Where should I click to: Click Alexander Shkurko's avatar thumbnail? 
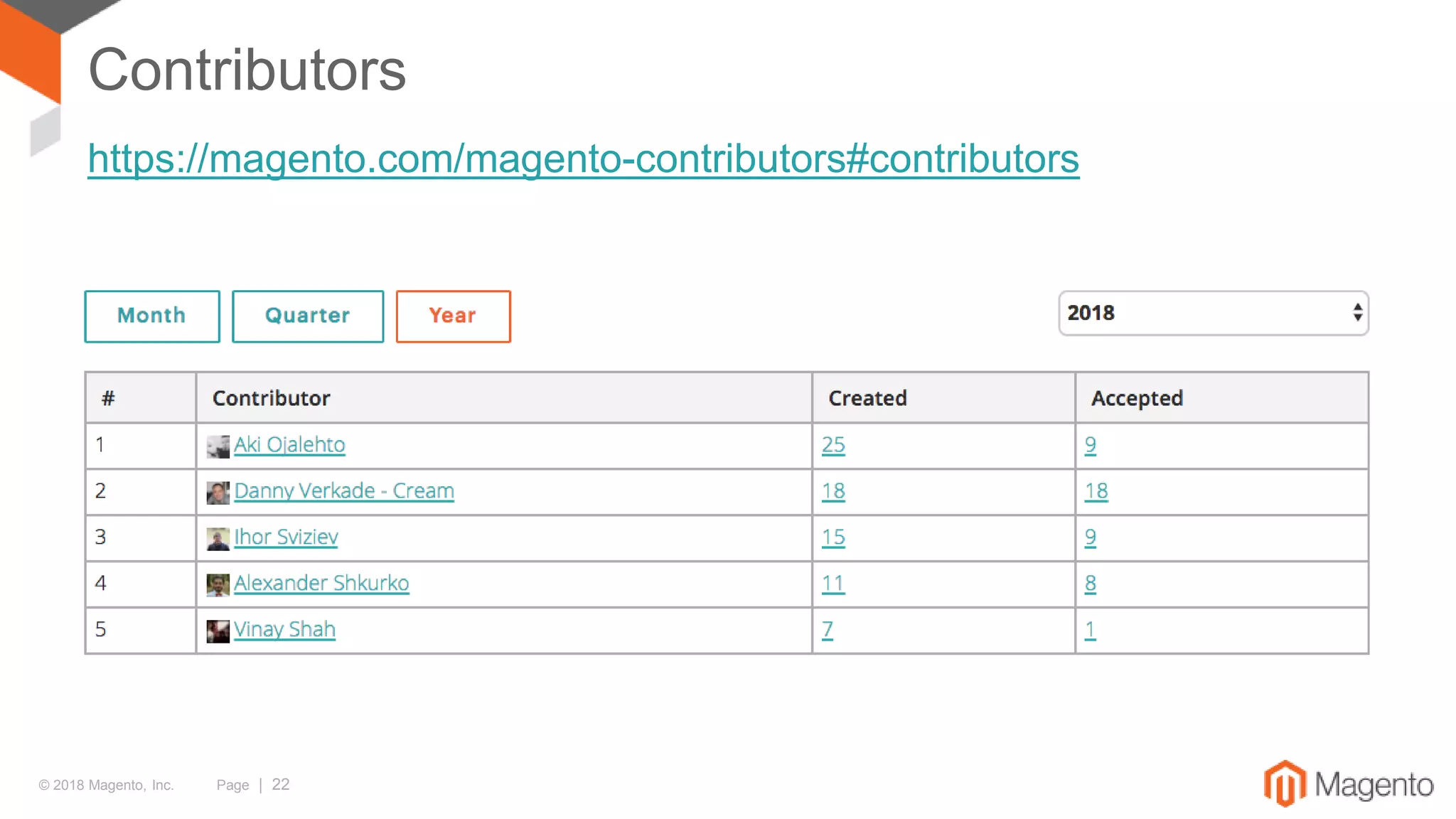tap(218, 585)
